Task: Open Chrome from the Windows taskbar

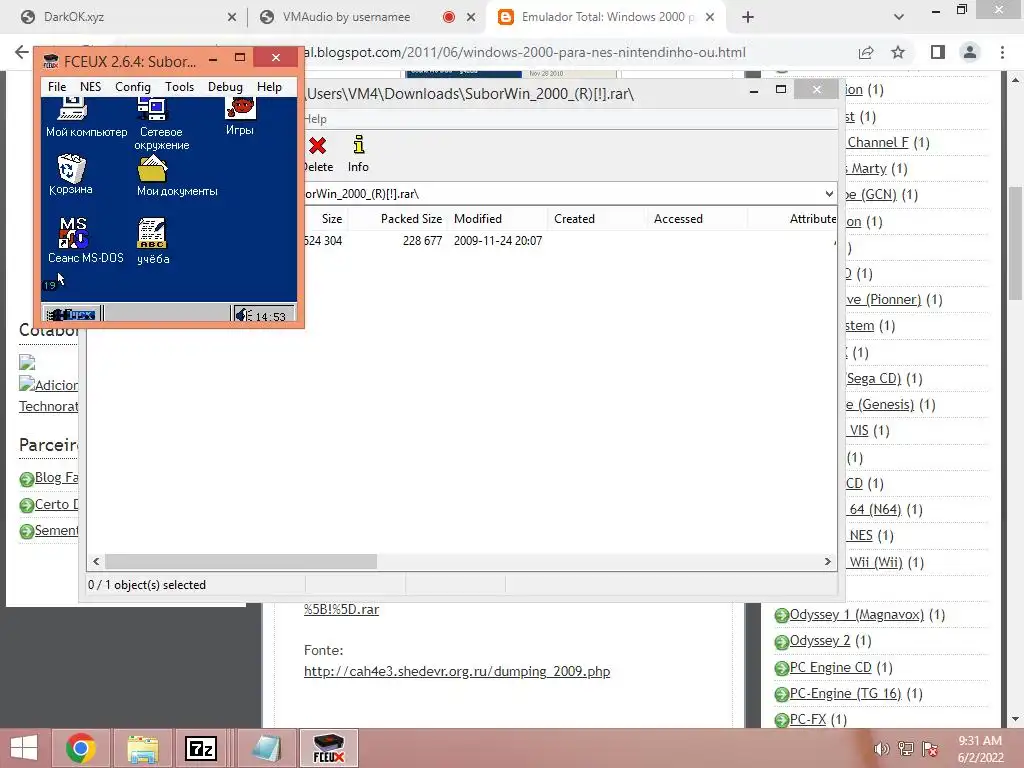Action: (80, 748)
